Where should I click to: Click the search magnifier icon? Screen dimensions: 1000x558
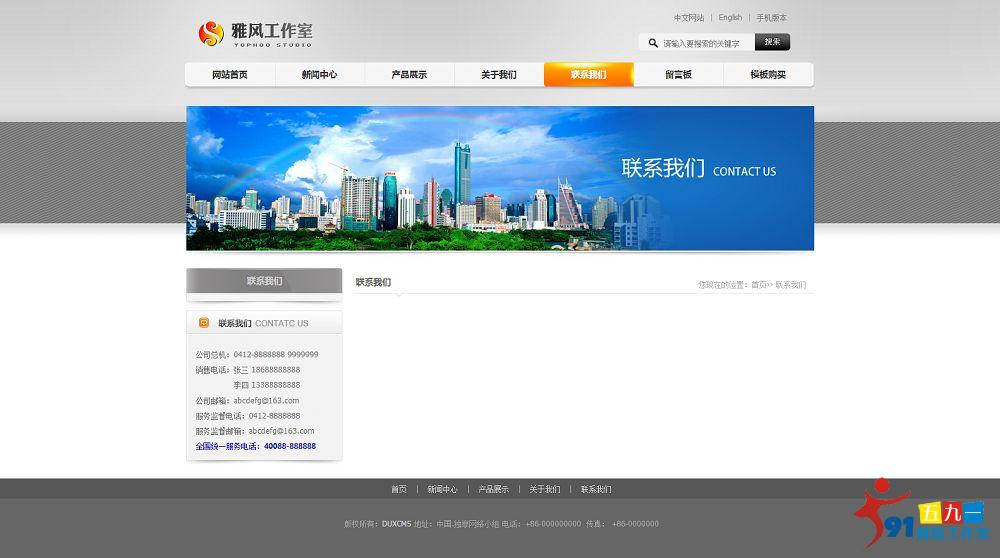[x=653, y=43]
